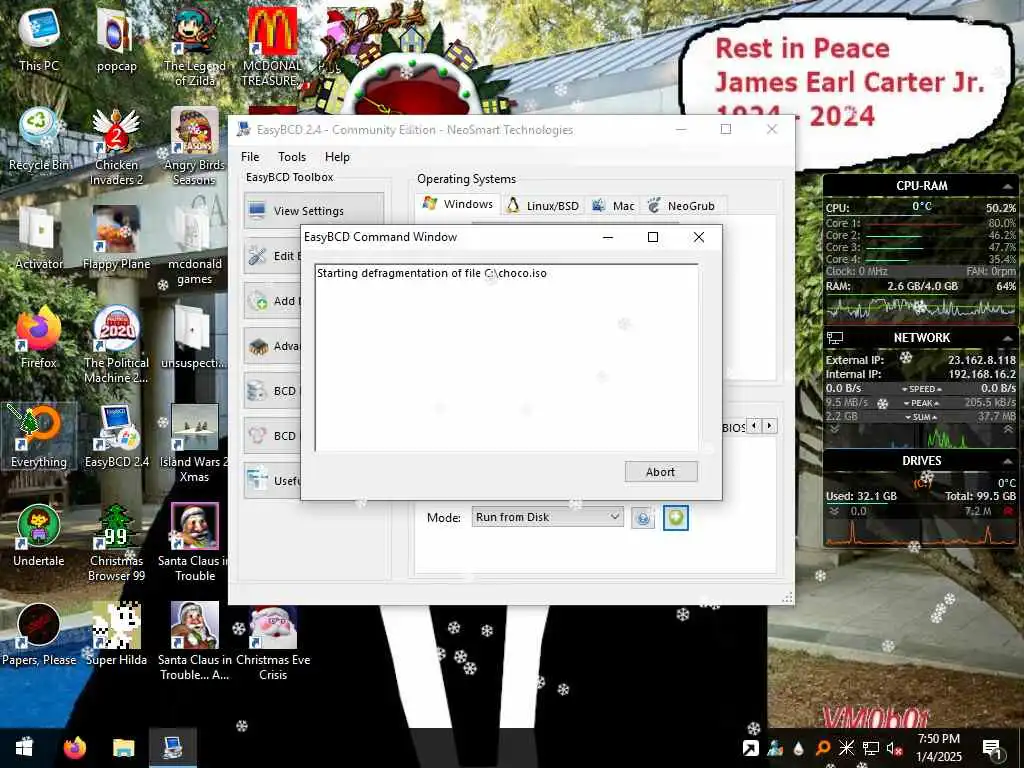
Task: Select the Recycle Bin icon
Action: [x=39, y=139]
